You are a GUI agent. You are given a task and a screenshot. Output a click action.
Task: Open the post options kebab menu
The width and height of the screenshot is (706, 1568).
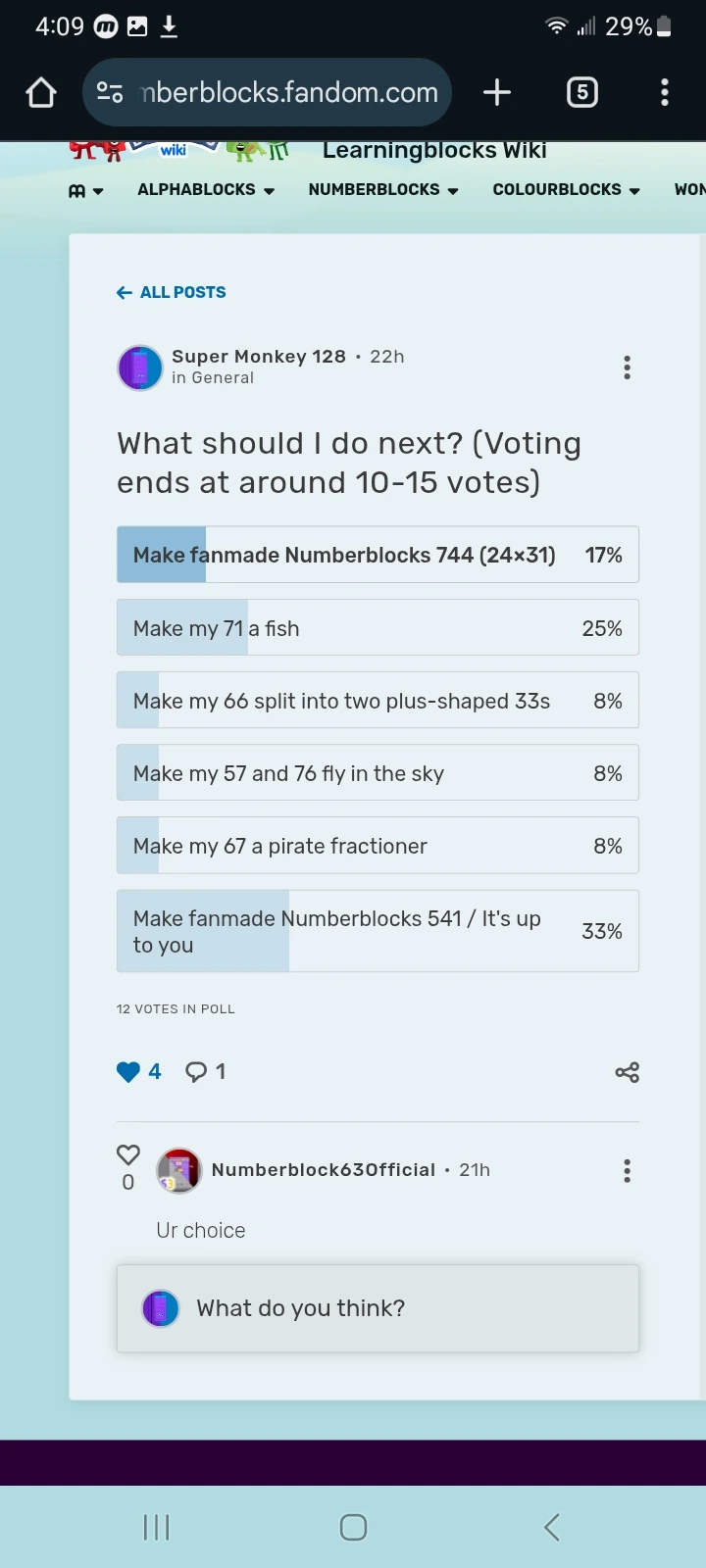[x=627, y=367]
